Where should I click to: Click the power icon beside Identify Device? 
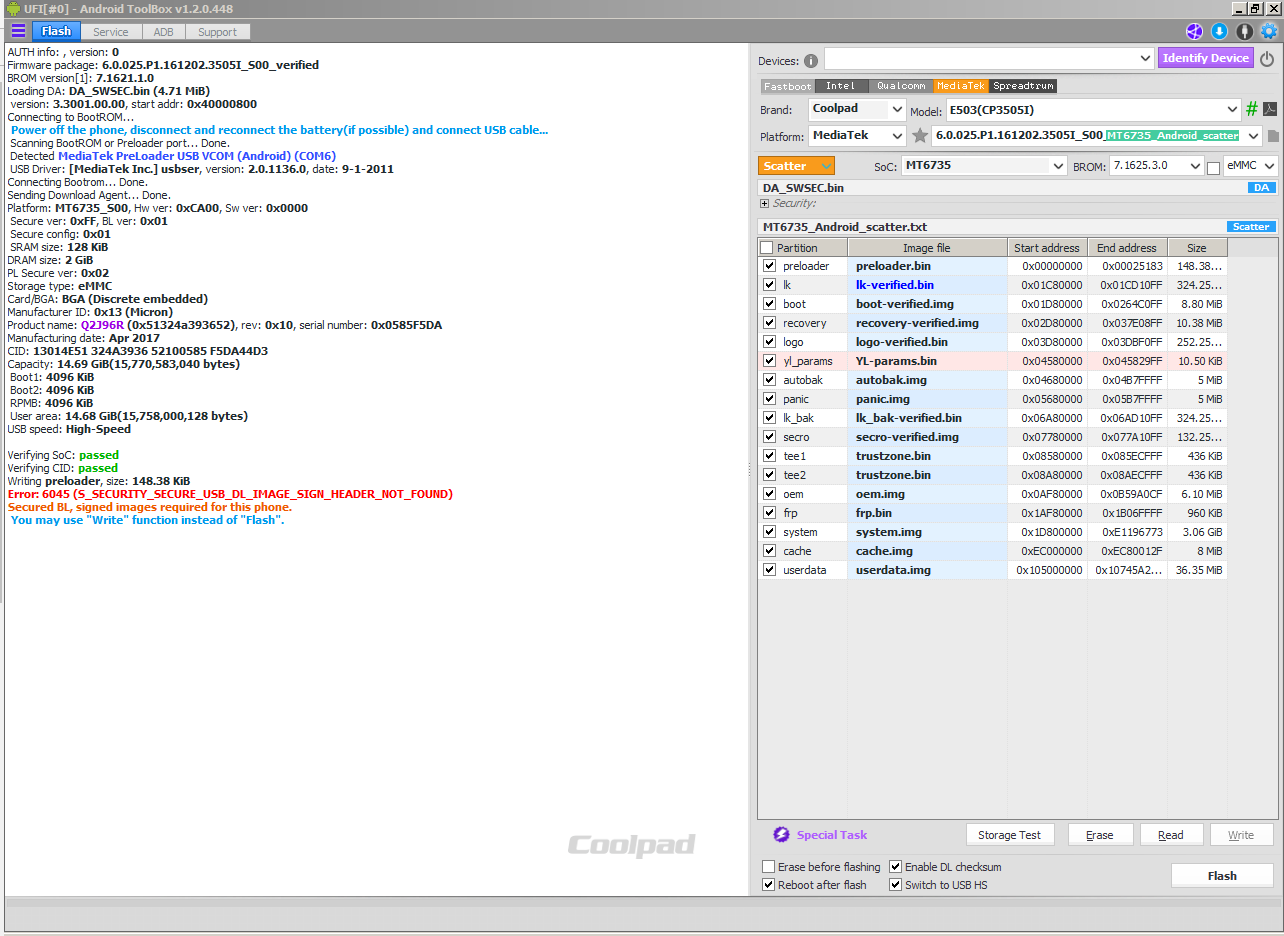coord(1267,59)
